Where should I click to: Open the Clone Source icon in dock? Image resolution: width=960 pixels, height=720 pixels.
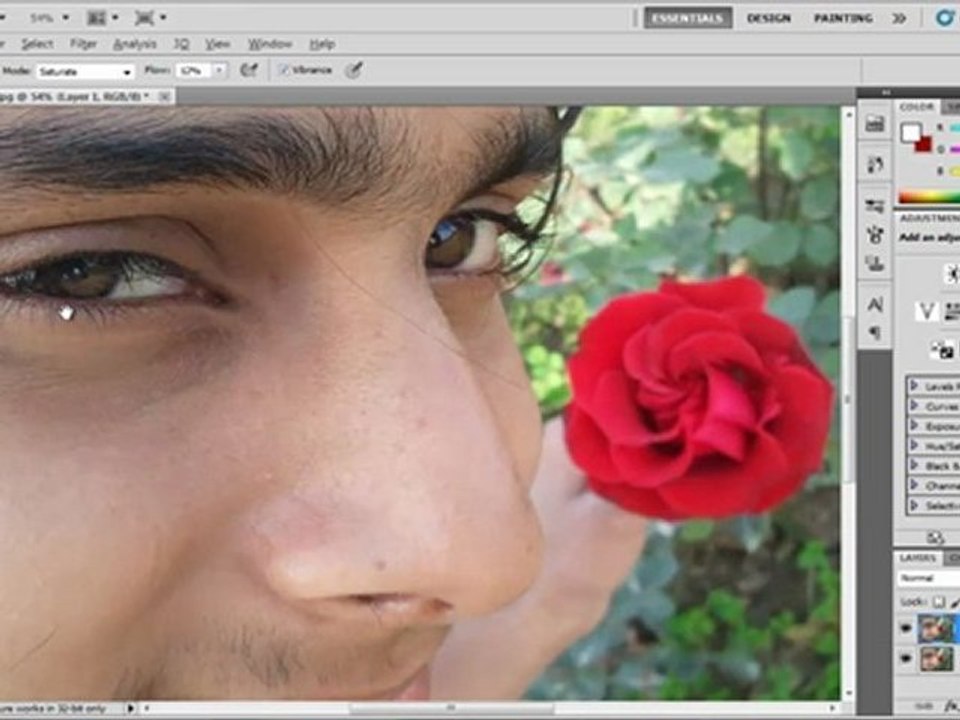coord(874,264)
